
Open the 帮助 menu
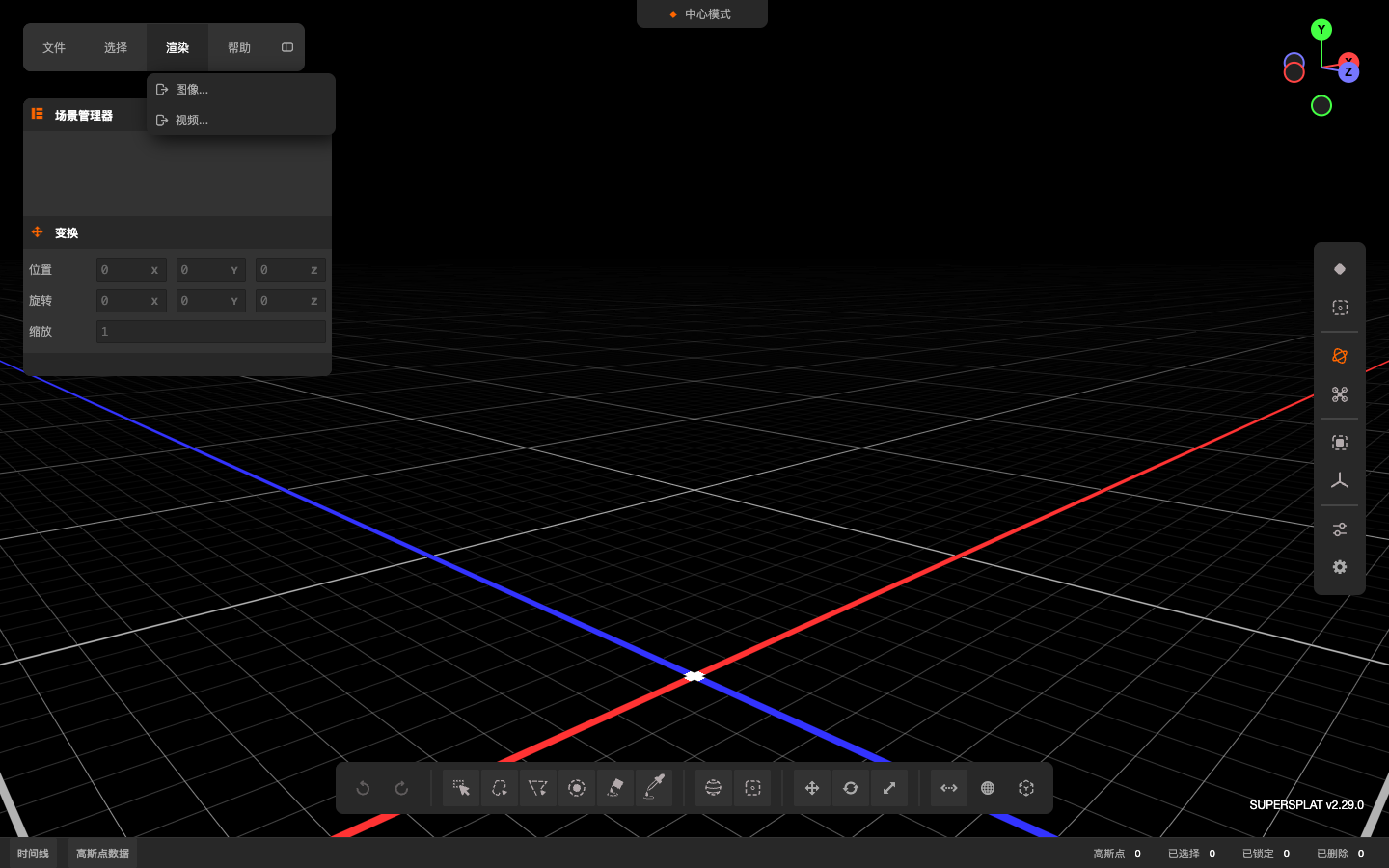[x=239, y=47]
